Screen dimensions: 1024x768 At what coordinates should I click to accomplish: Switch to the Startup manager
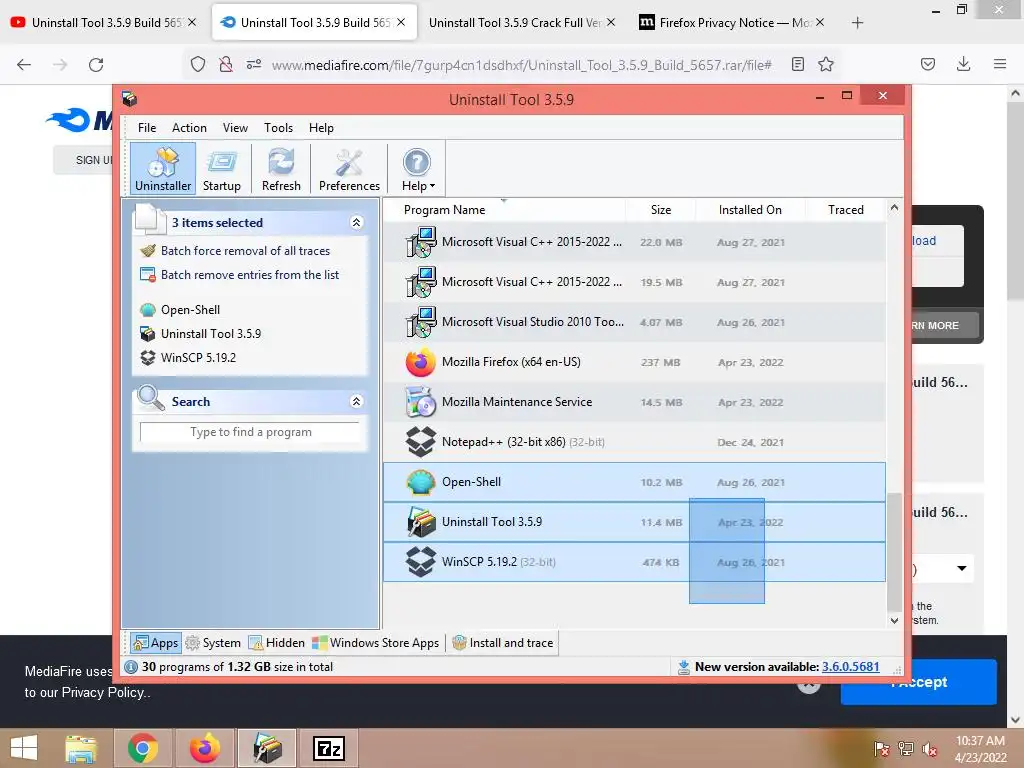coord(221,168)
